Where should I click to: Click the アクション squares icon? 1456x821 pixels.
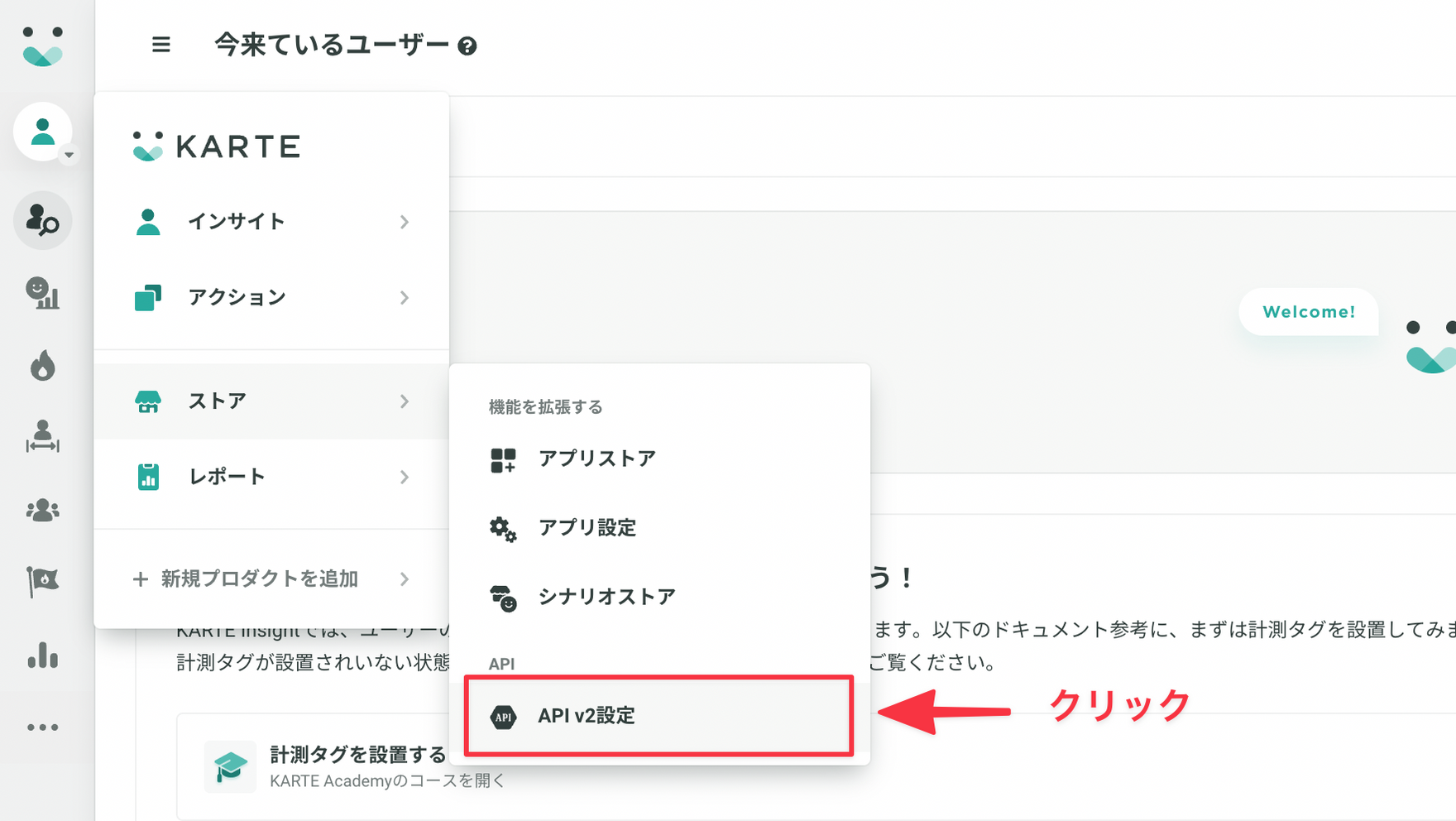(148, 297)
